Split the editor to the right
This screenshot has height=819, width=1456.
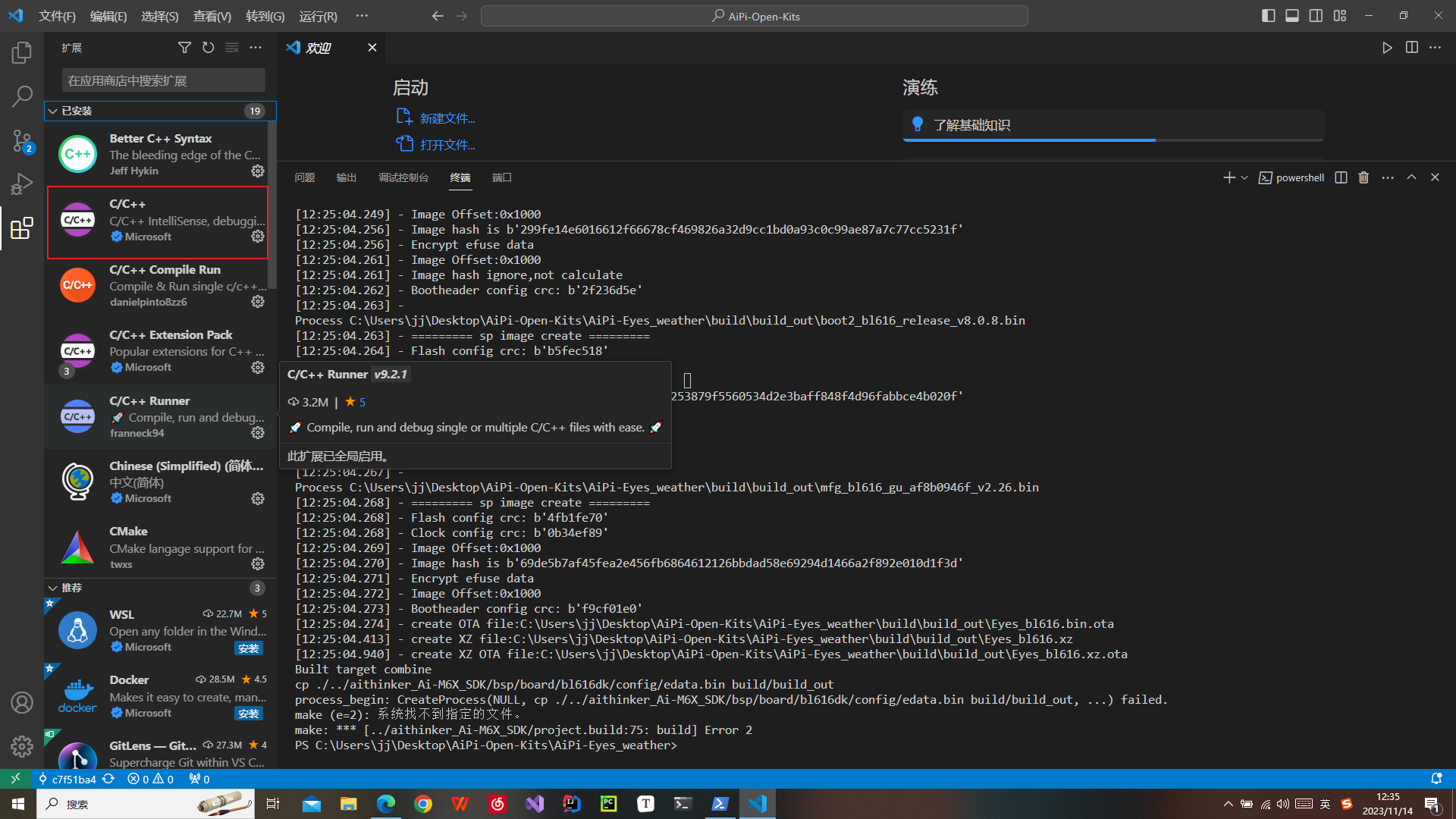pos(1411,48)
